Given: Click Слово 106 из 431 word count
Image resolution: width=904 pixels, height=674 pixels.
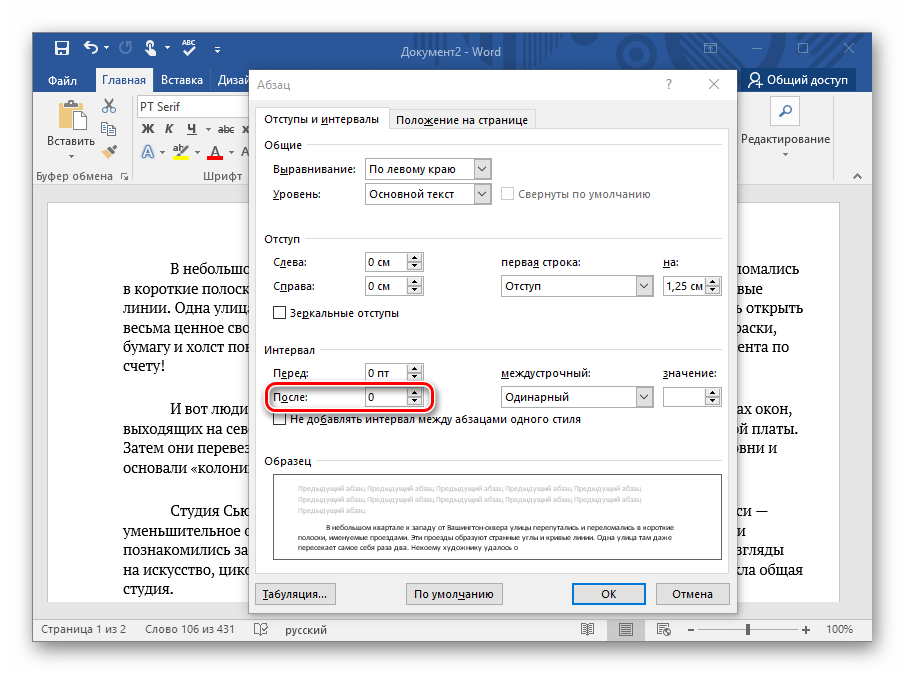Looking at the screenshot, I should click(190, 629).
